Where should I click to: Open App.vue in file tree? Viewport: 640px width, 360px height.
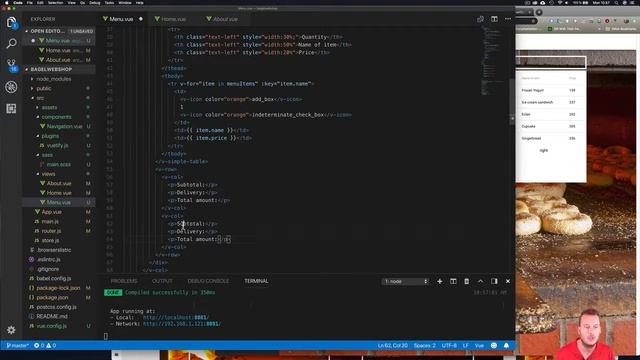51,212
